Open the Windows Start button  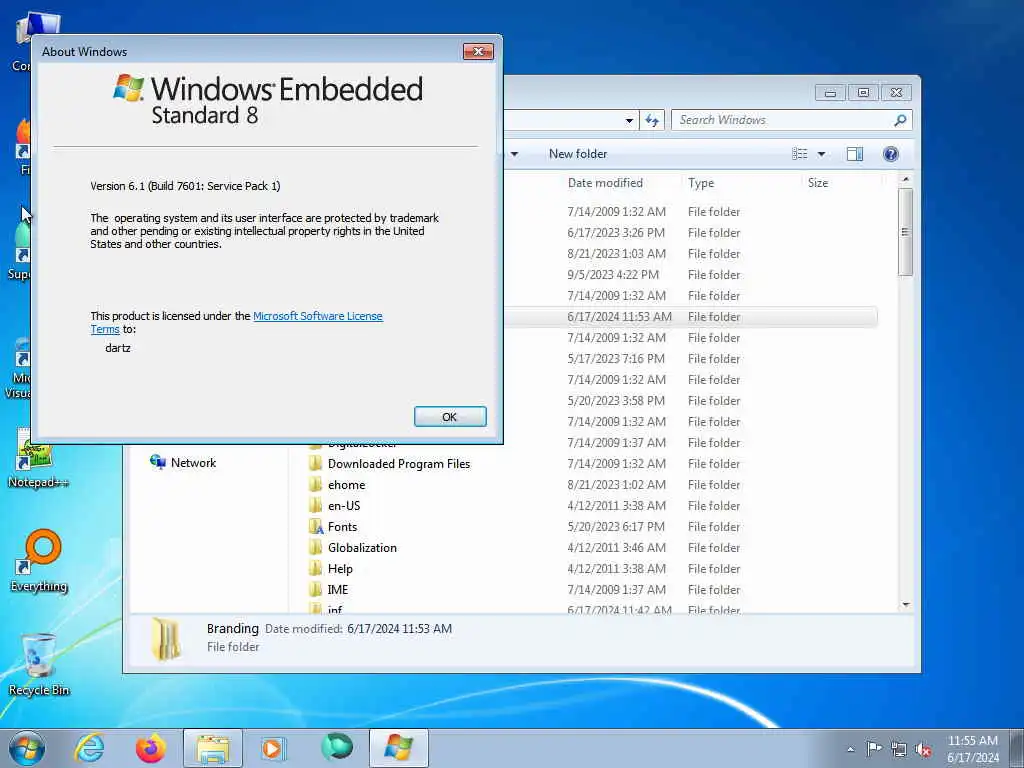point(27,748)
